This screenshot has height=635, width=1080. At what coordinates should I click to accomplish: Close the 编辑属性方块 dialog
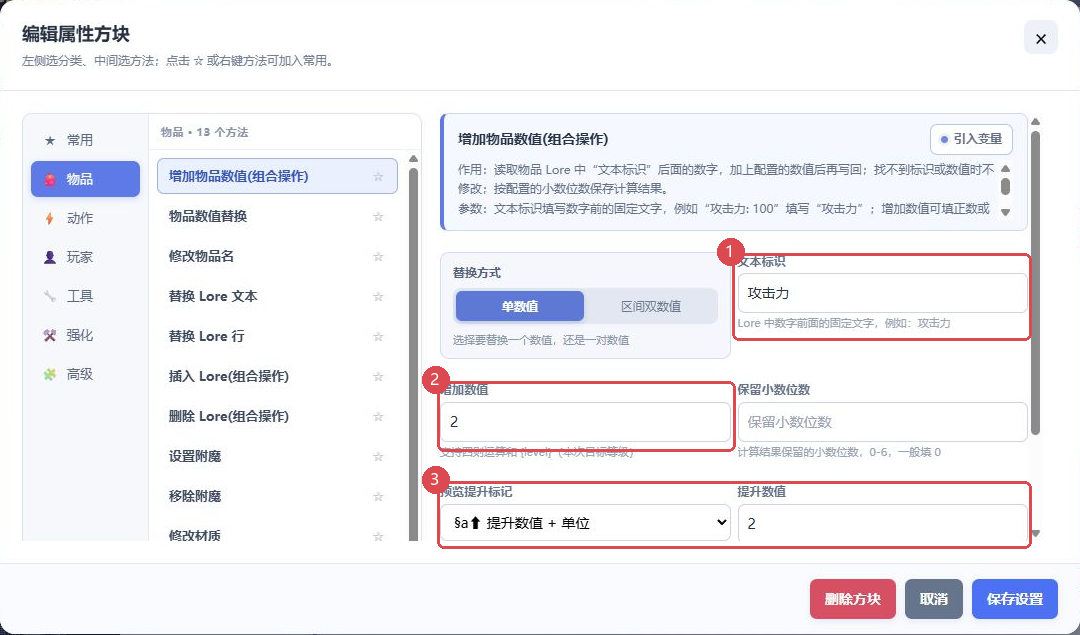[x=1041, y=39]
